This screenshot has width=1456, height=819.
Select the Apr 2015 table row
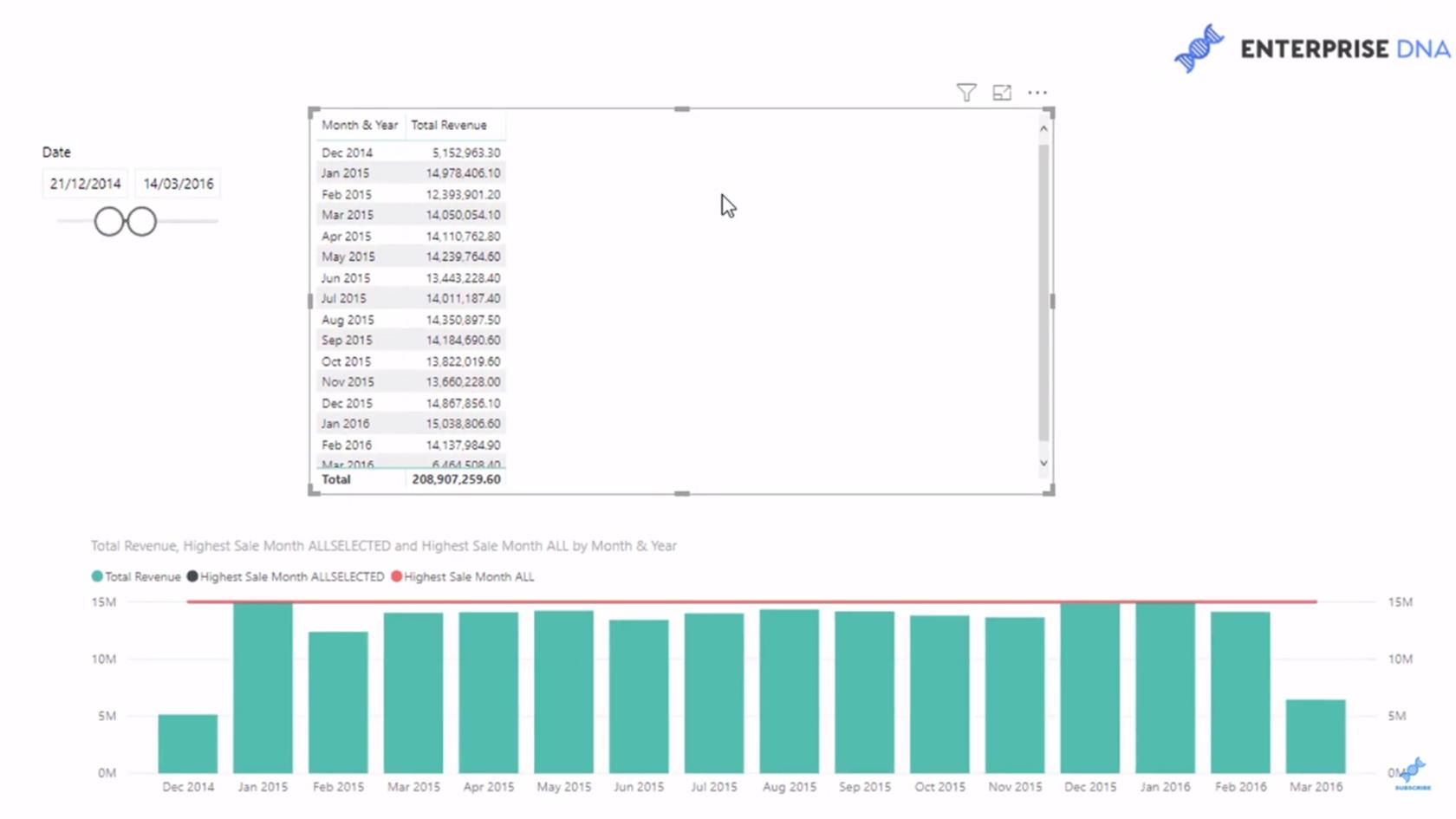(x=411, y=236)
